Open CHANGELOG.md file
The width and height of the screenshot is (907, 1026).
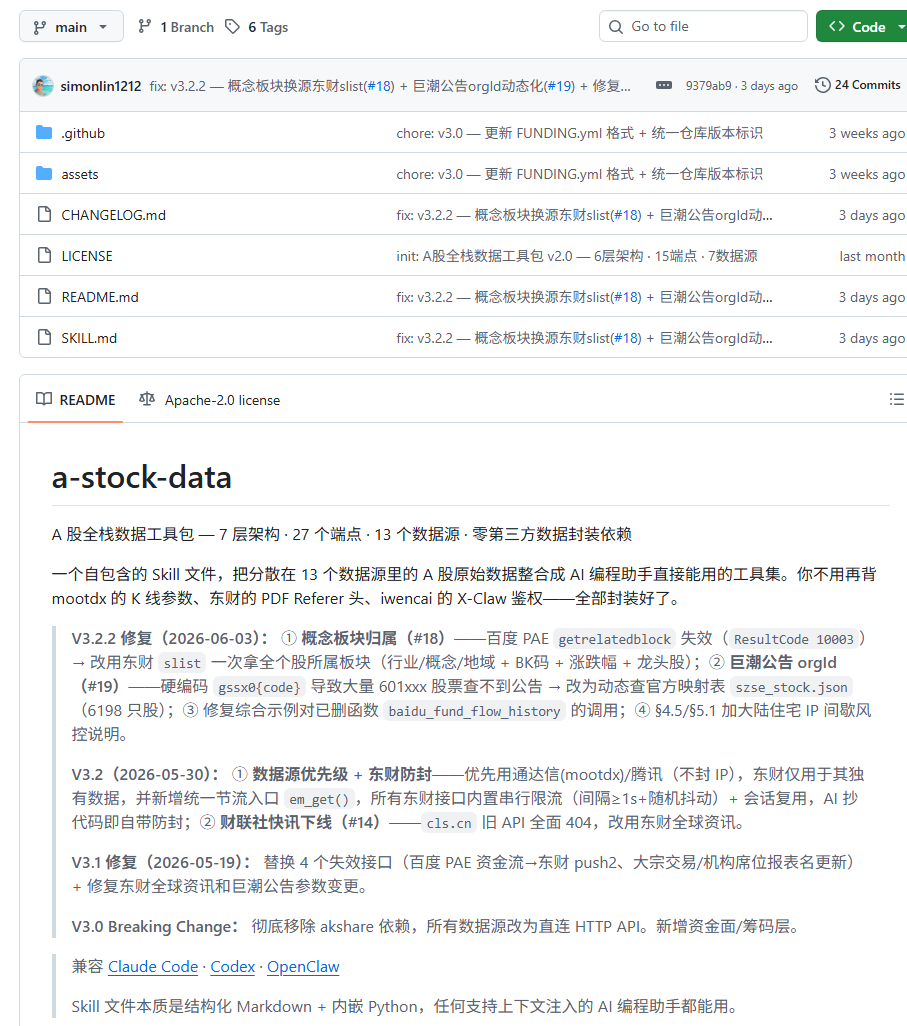[x=114, y=215]
